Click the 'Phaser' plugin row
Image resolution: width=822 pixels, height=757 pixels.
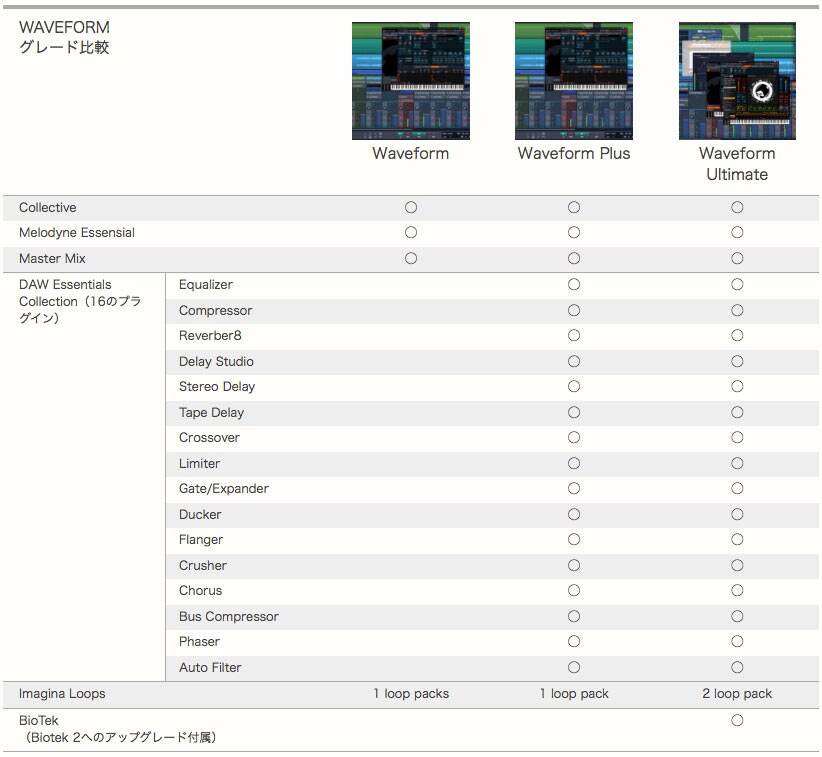(492, 642)
